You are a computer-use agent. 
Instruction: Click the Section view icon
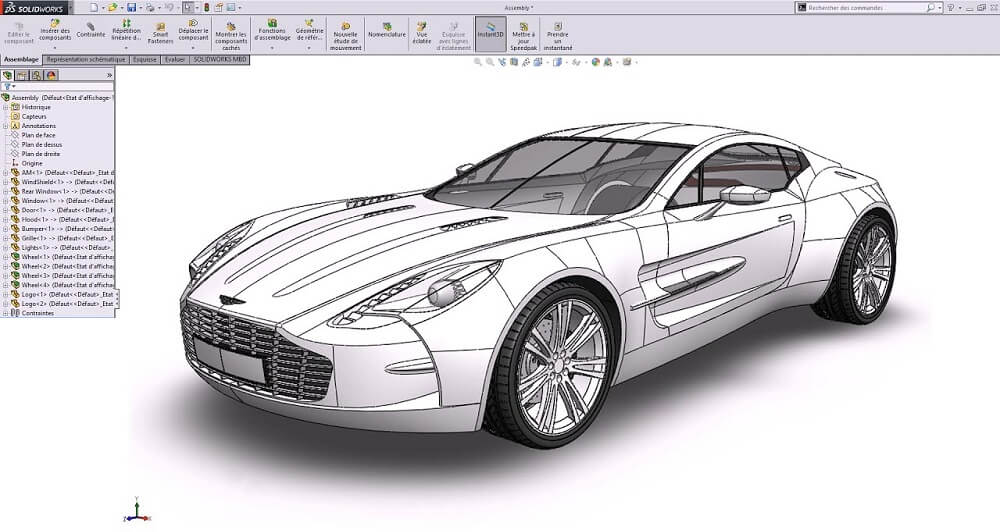point(514,62)
